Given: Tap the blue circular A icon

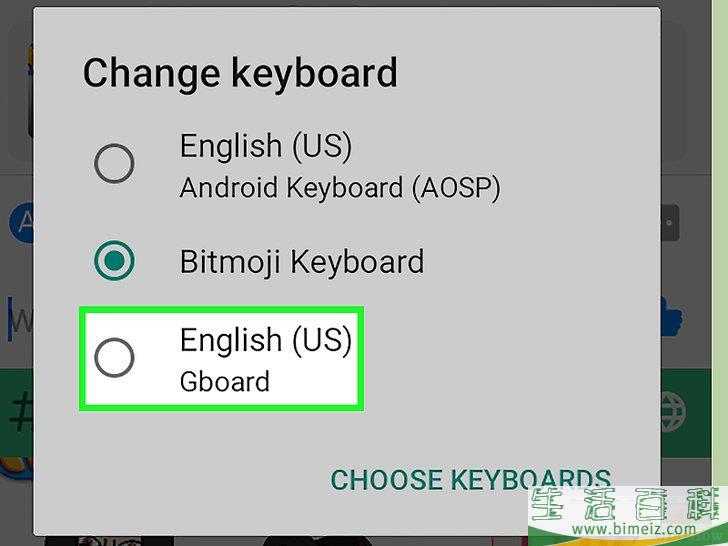Looking at the screenshot, I should 21,223.
